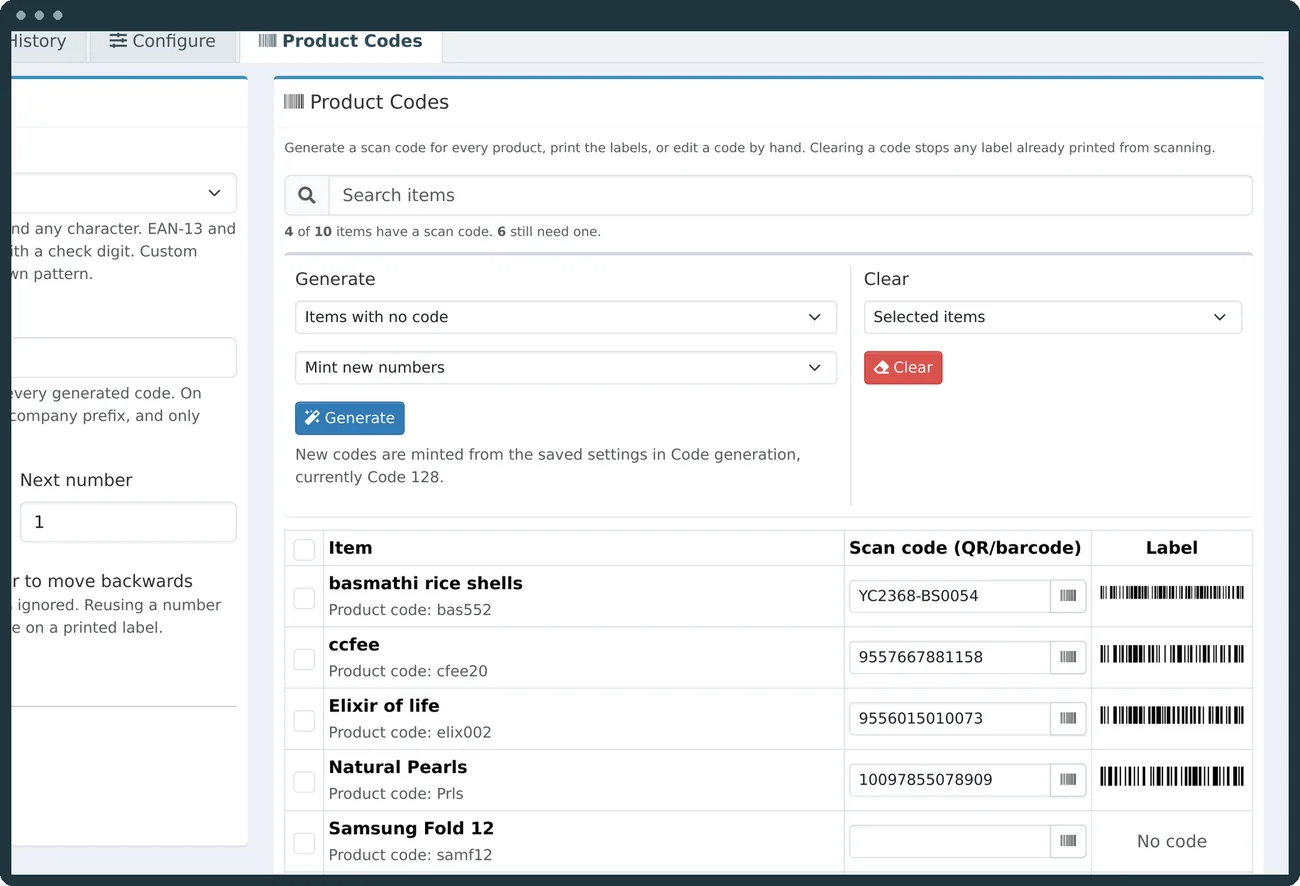
Task: Select the Natural Pearls row checkbox
Action: (304, 782)
